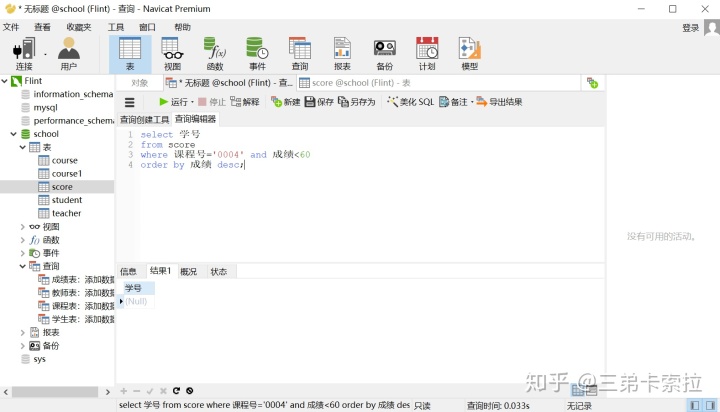The image size is (720, 412).
Task: Open the 模型 model toolbar icon
Action: [x=469, y=54]
